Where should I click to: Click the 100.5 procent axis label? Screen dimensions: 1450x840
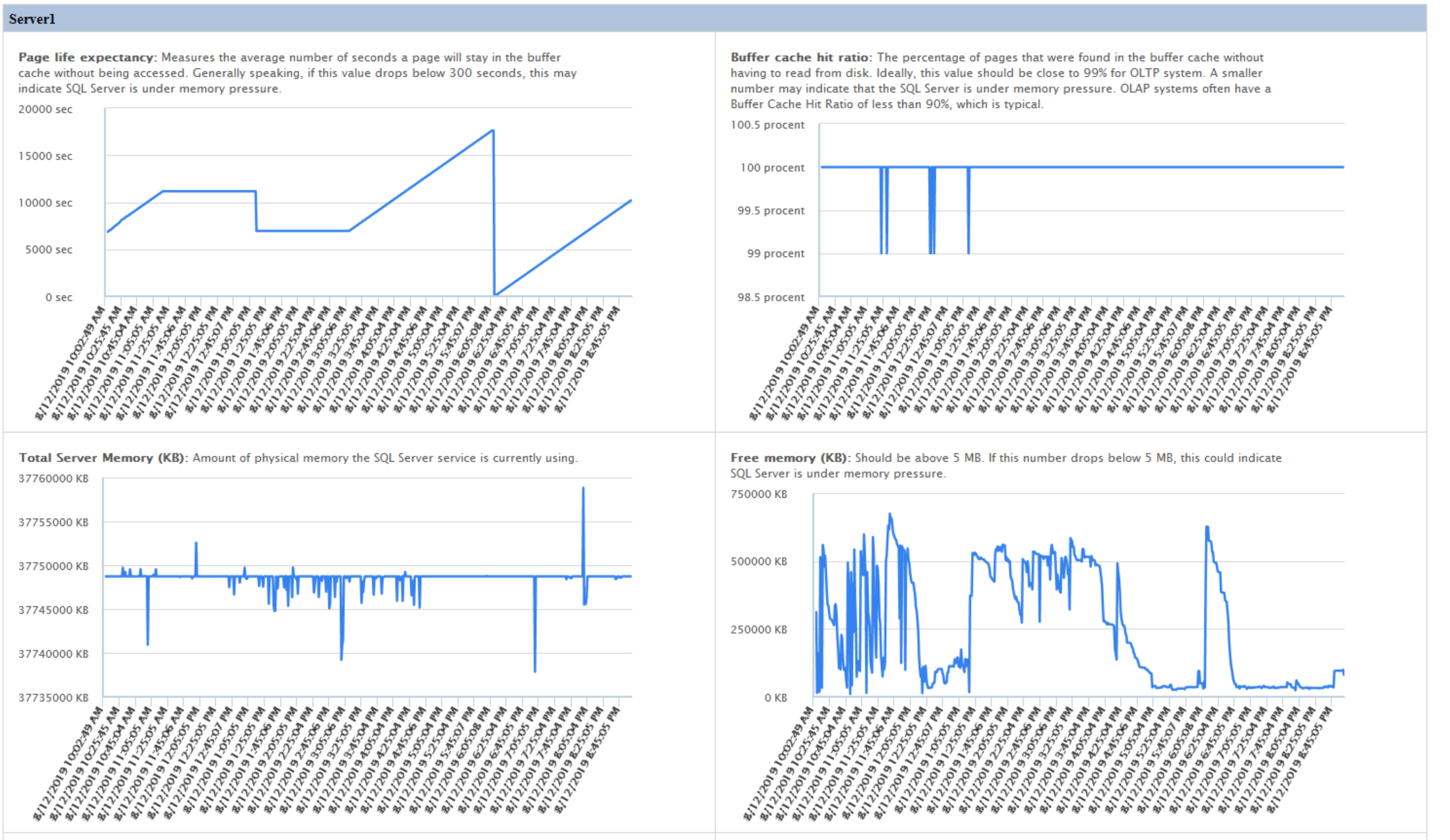767,125
